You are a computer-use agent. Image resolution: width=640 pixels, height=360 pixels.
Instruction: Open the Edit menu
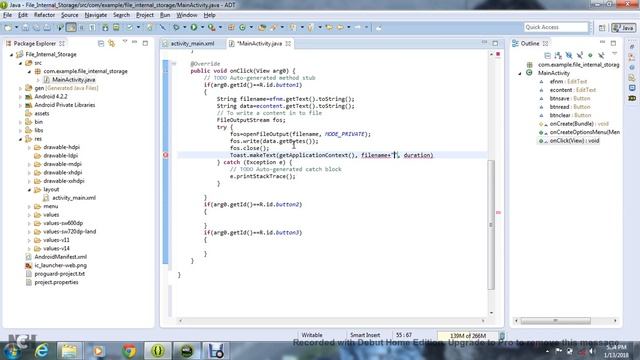click(23, 15)
